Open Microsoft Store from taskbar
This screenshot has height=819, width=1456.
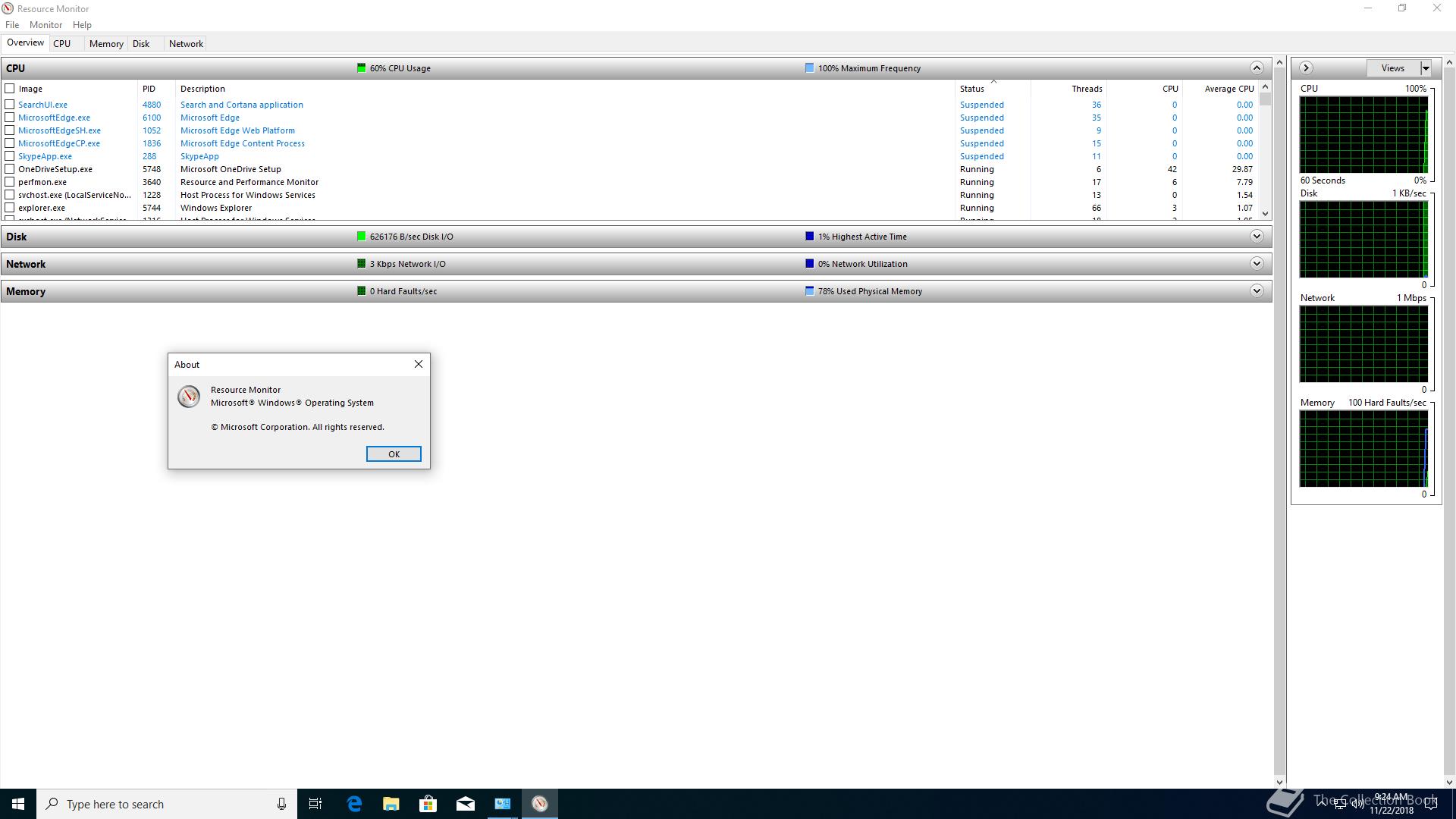click(428, 804)
